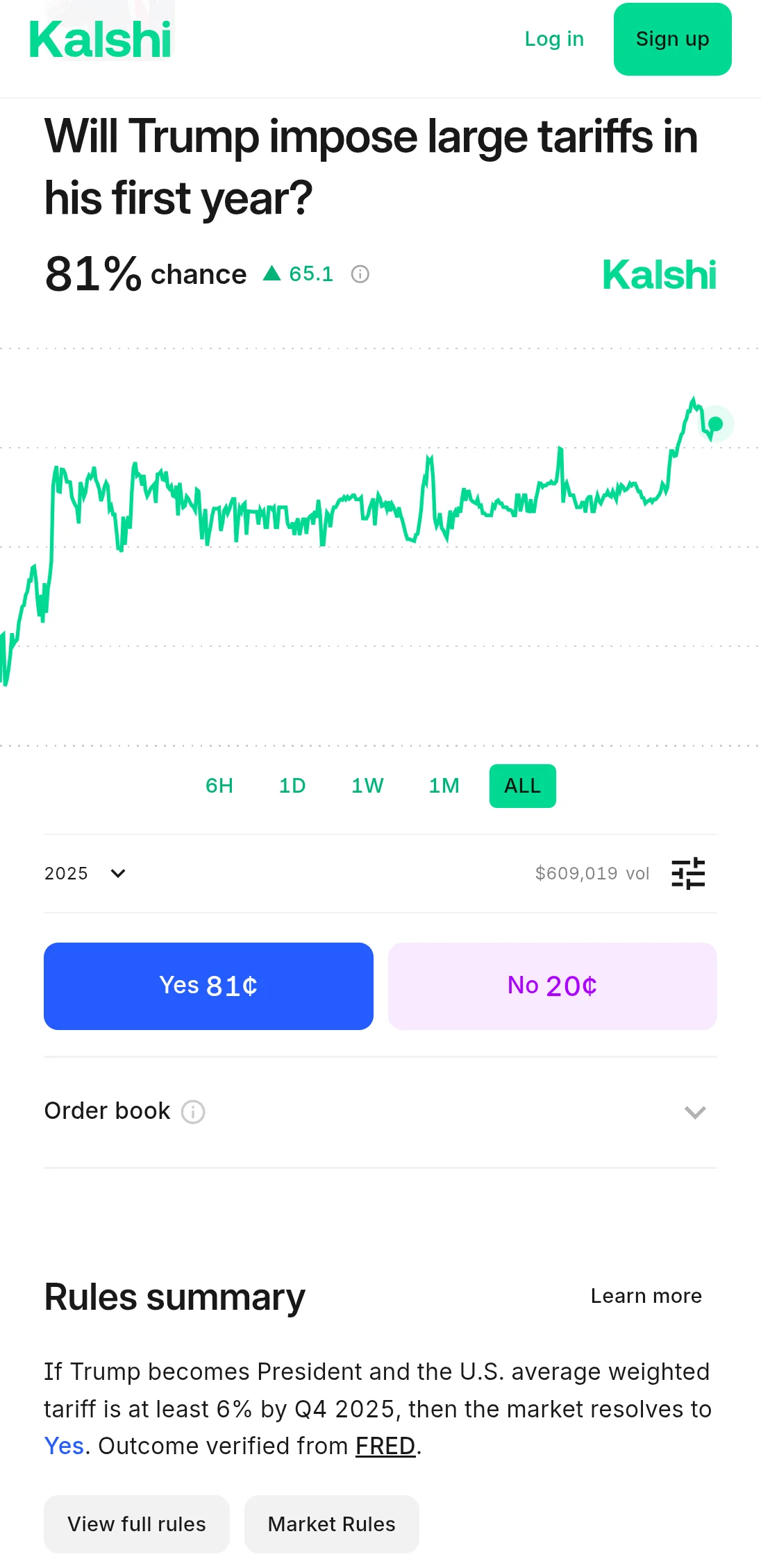Screen dimensions: 761x1568
Task: Select the 6H chart range
Action: click(219, 786)
